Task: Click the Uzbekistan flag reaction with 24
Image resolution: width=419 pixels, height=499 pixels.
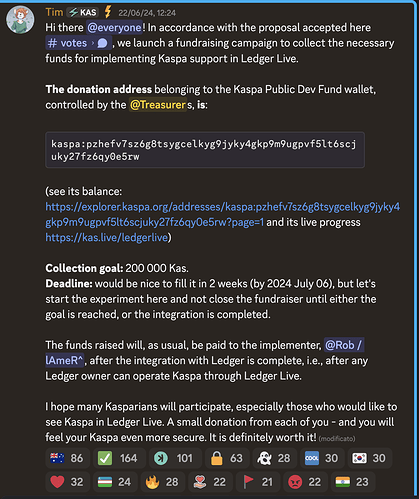Action: (115, 482)
